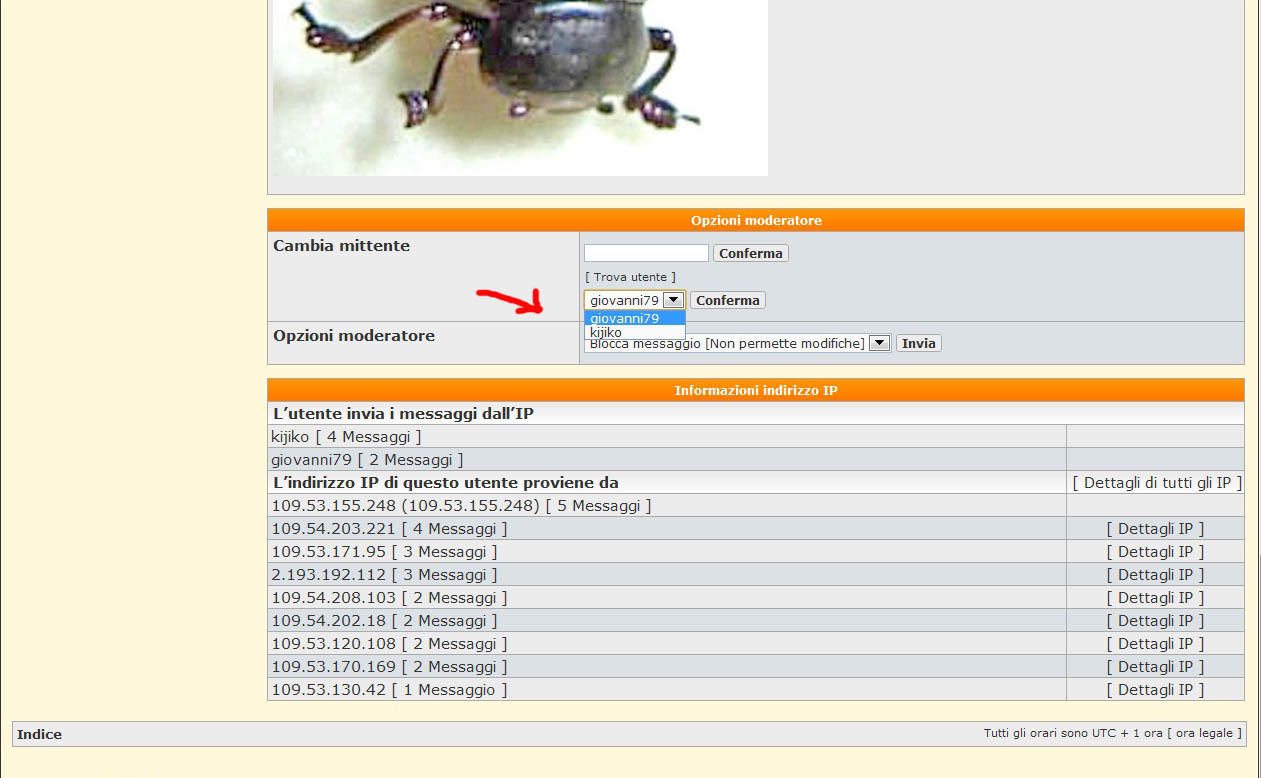Screen dimensions: 1261x778
Task: Open the giovanni79 sender dropdown arrow
Action: [x=674, y=300]
